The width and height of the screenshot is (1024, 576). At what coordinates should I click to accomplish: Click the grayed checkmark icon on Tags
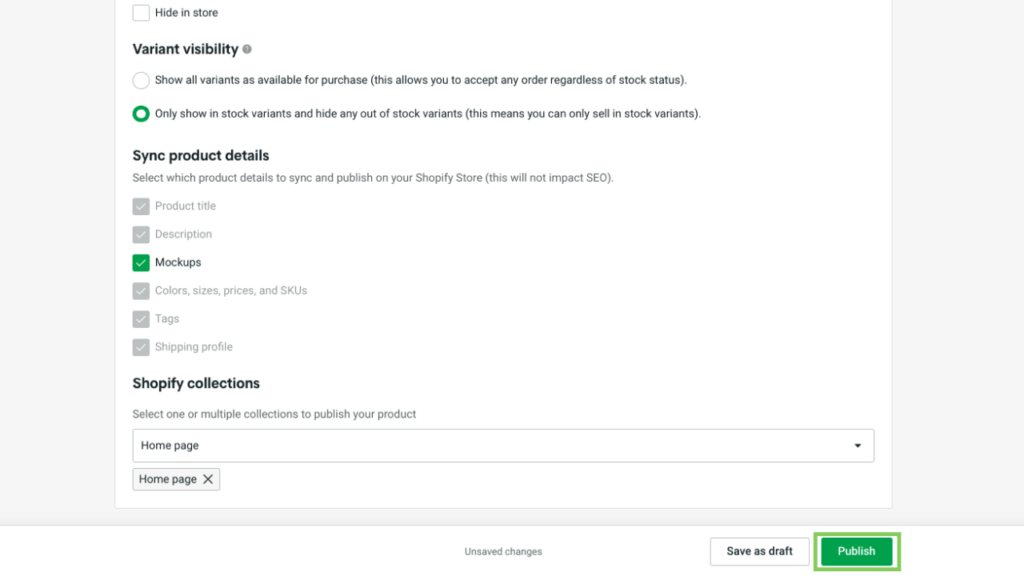141,318
